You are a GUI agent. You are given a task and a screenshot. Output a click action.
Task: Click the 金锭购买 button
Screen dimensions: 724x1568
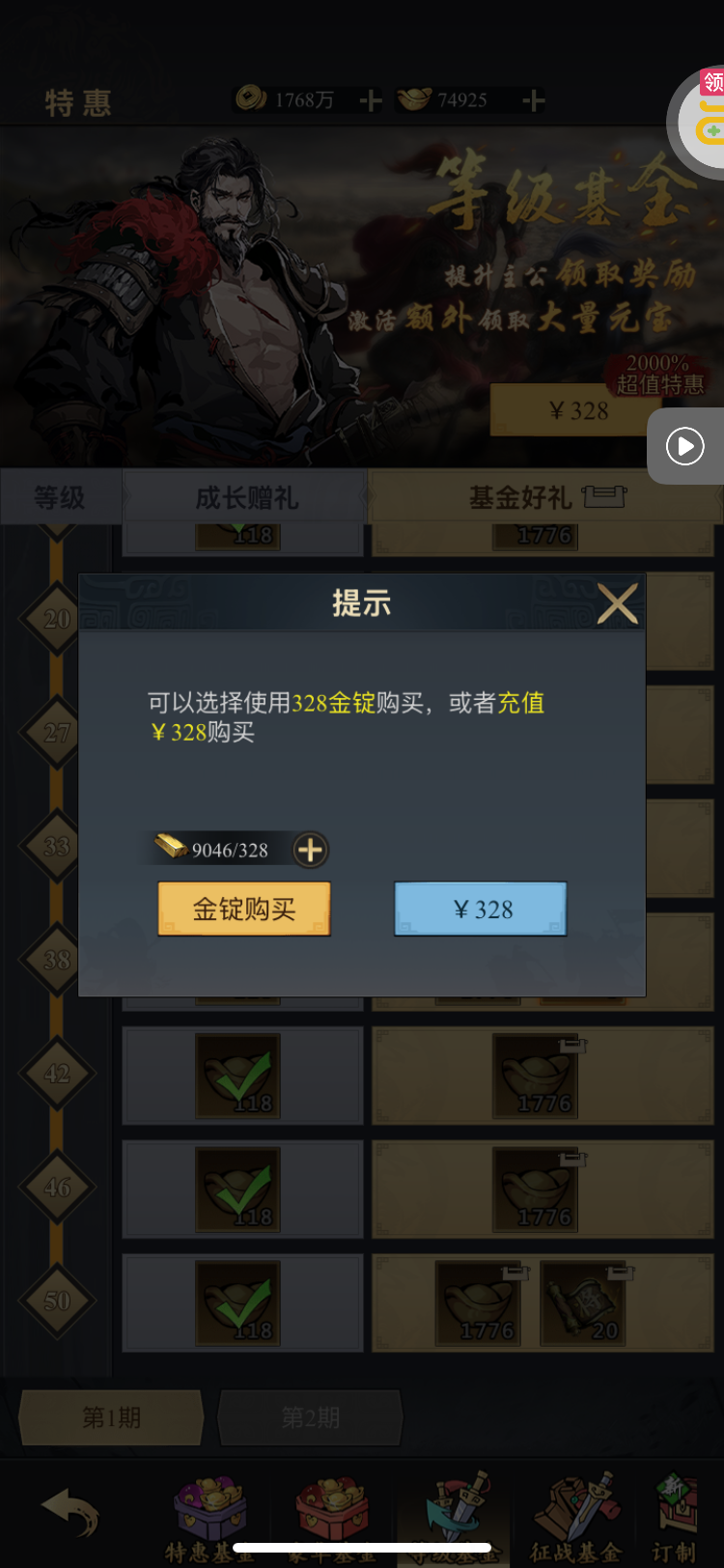[x=244, y=909]
